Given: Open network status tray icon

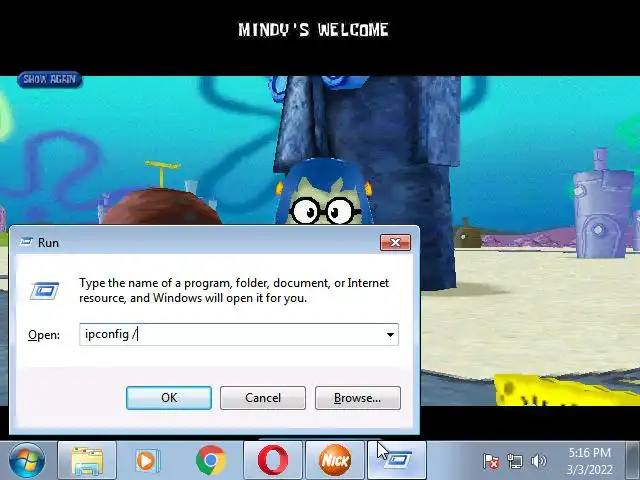Looking at the screenshot, I should click(515, 461).
